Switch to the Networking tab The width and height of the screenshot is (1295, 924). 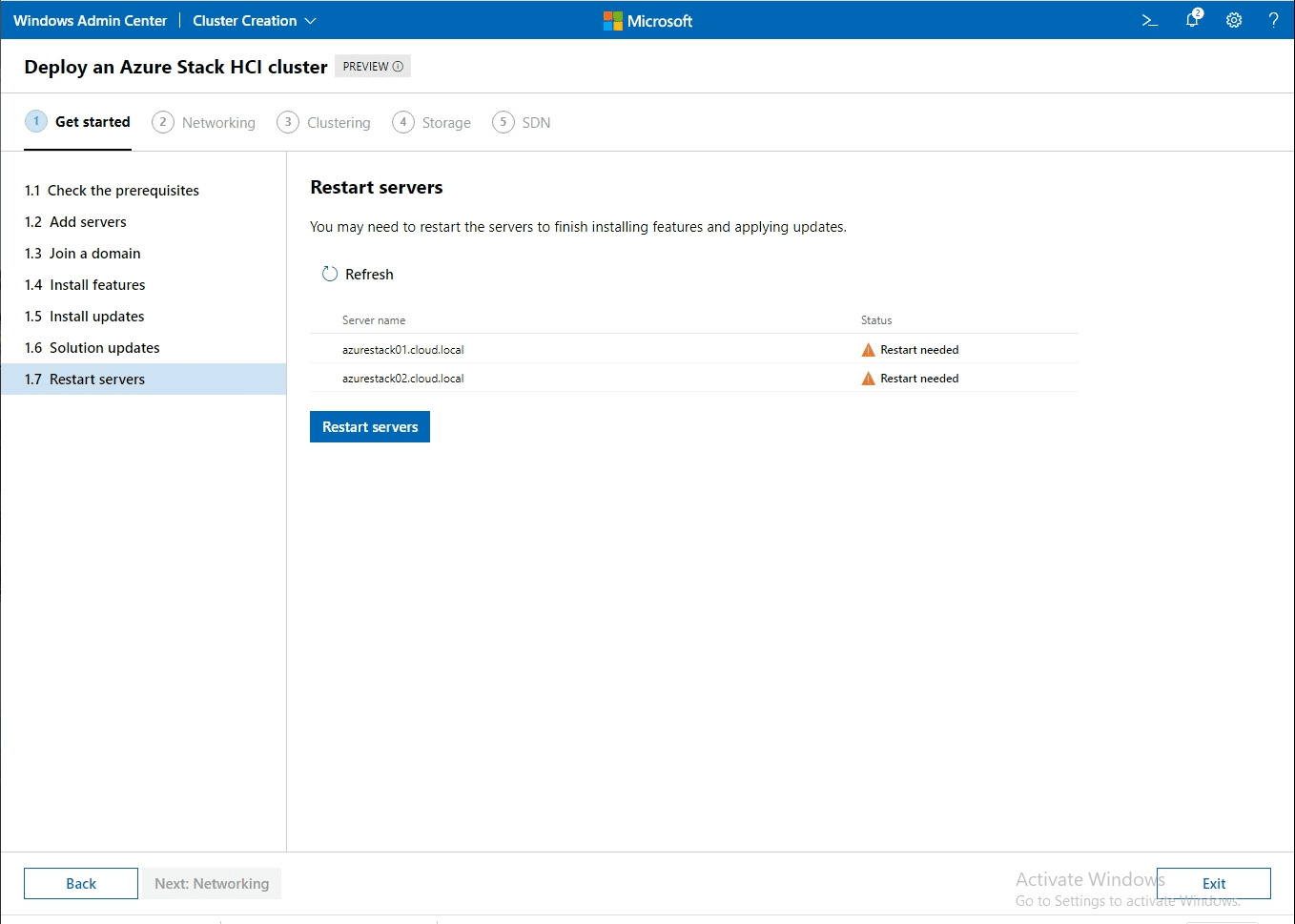click(219, 122)
